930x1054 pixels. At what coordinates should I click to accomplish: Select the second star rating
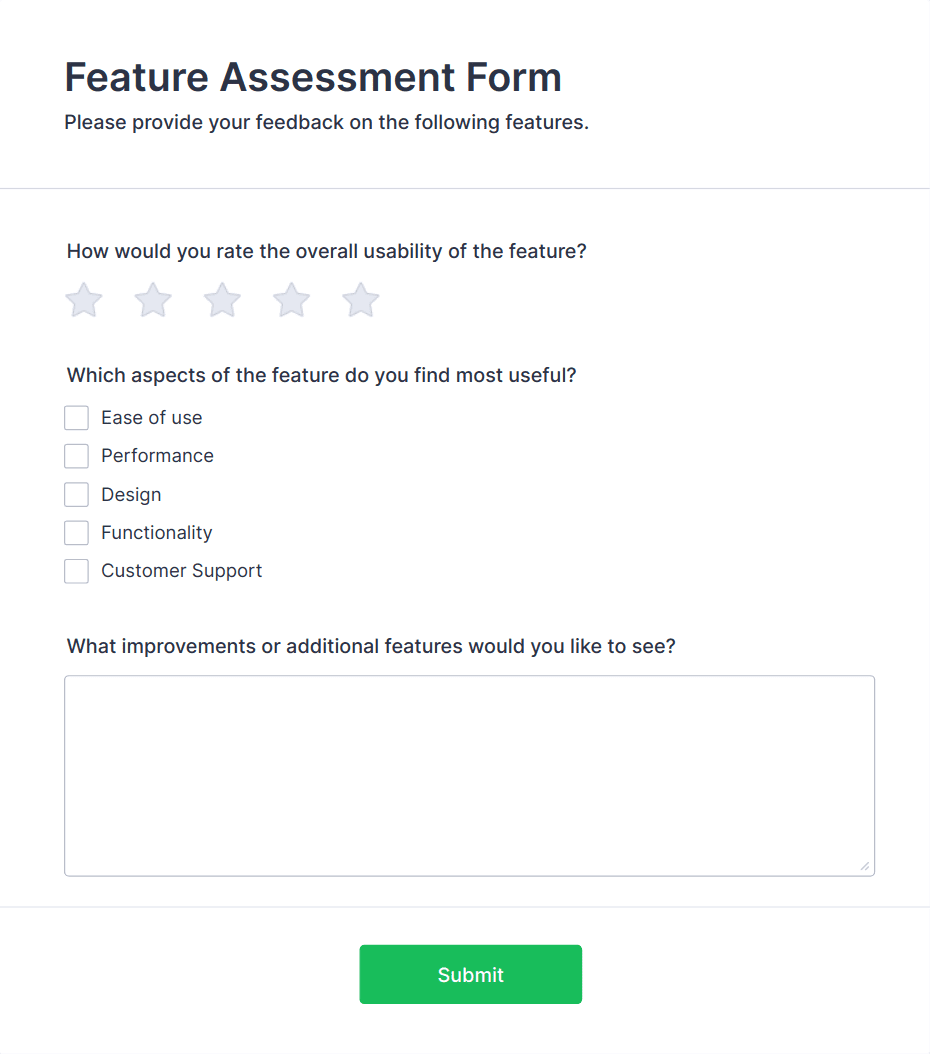(x=152, y=299)
